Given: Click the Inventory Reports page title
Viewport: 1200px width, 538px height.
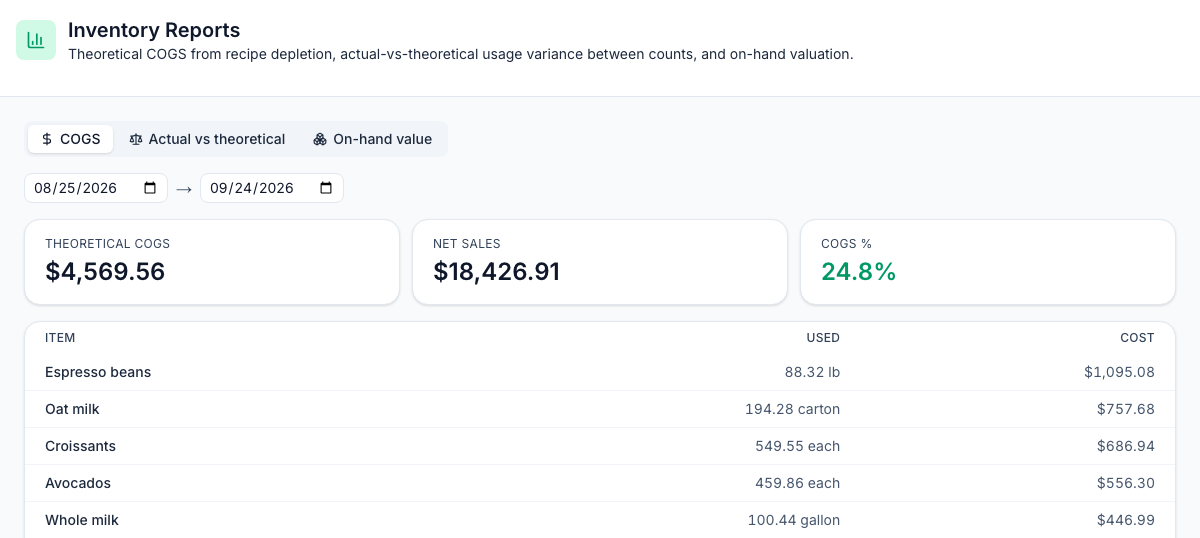Looking at the screenshot, I should [154, 31].
